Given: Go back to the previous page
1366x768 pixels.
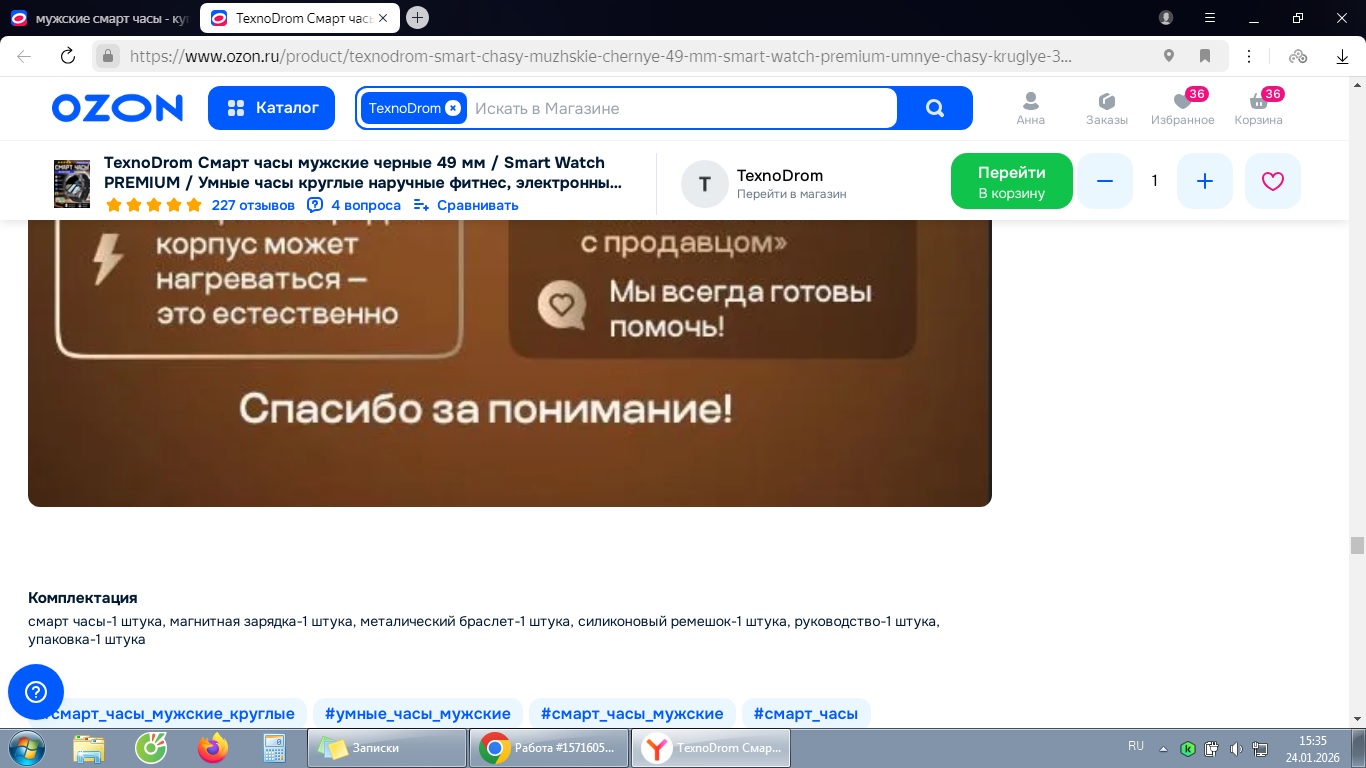Looking at the screenshot, I should (x=24, y=56).
